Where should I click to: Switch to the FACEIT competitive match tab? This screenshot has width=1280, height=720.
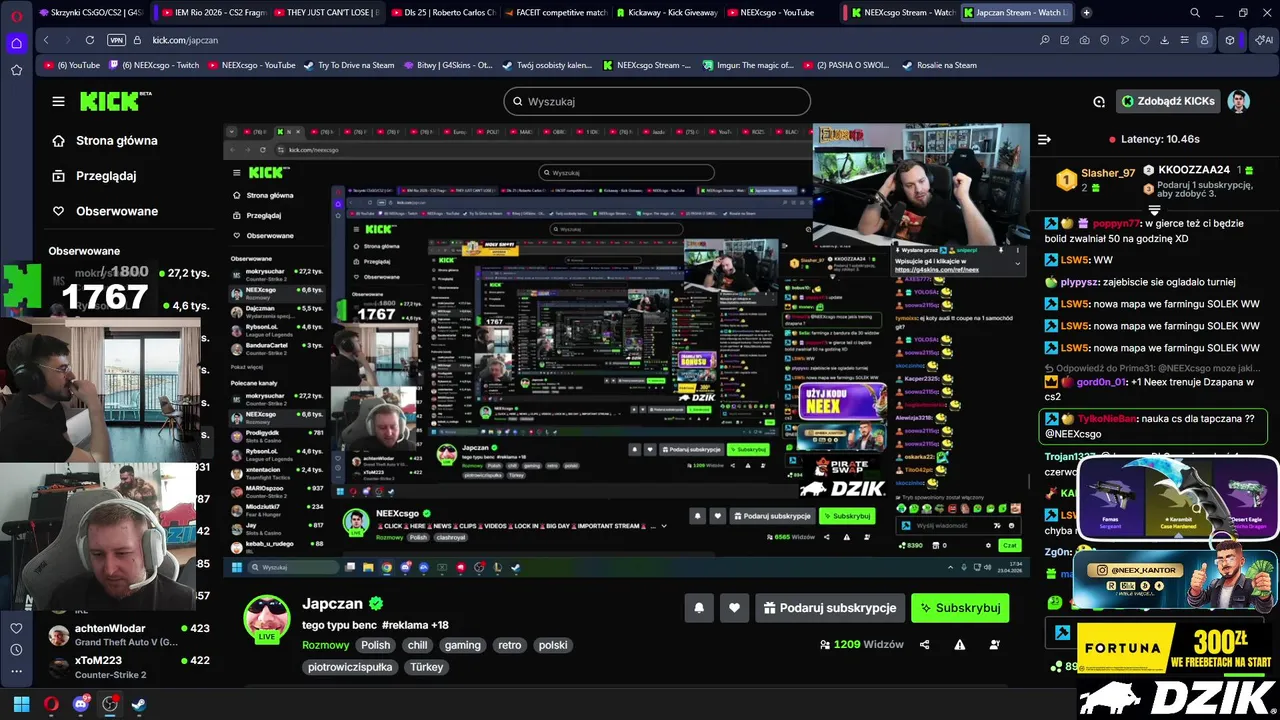[x=556, y=13]
